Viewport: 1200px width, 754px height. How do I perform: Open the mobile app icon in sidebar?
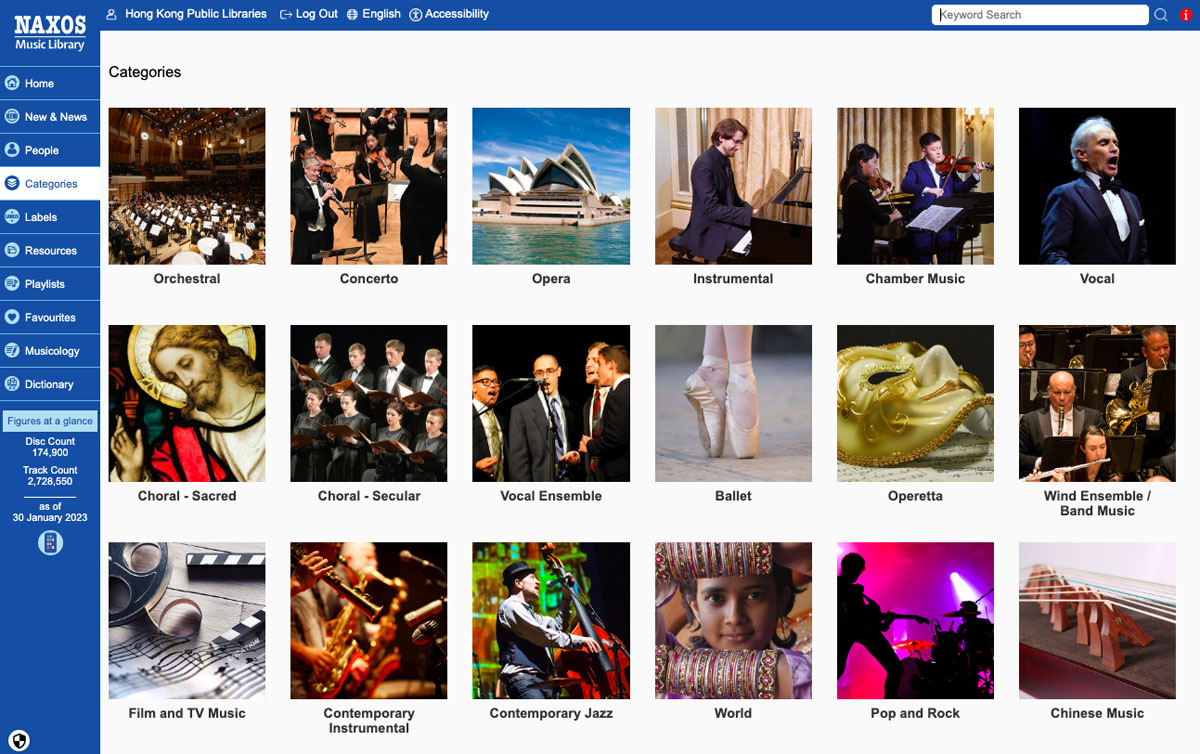click(x=50, y=543)
